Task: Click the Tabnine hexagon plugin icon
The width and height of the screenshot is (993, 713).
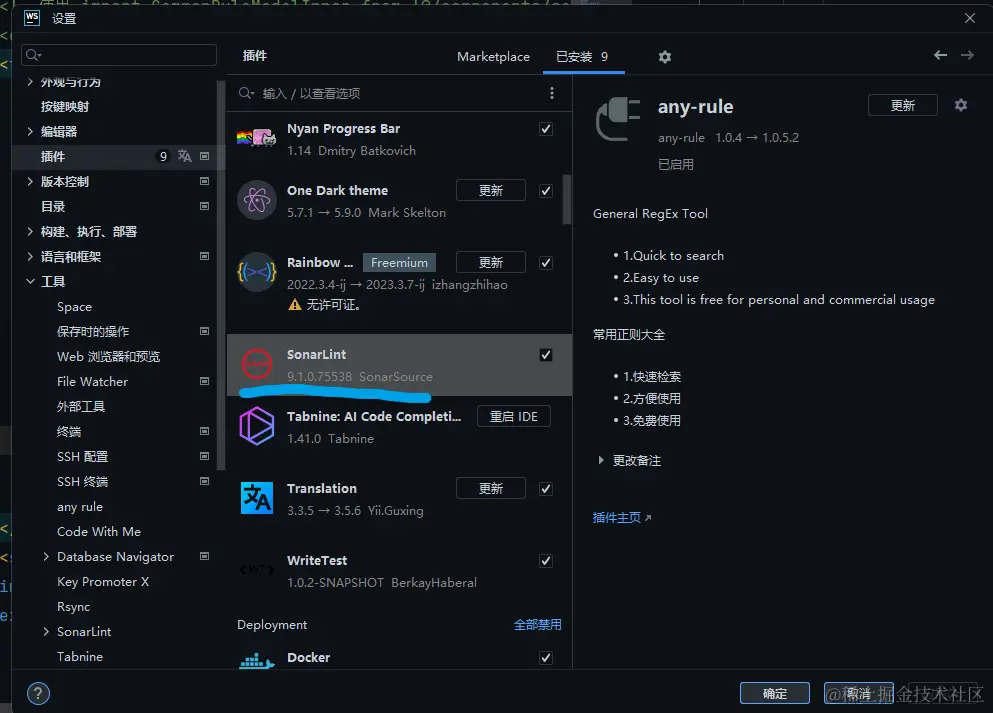Action: tap(256, 425)
